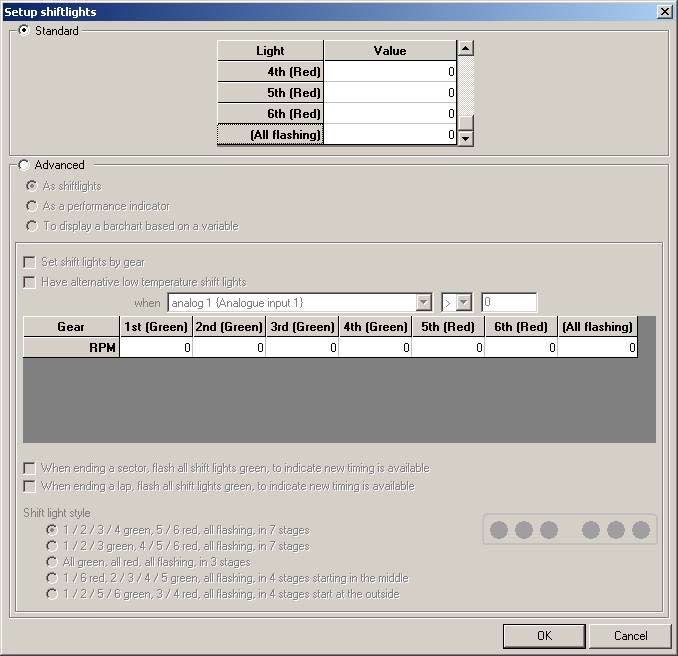
Task: Open the analog 1 input dropdown
Action: 424,303
